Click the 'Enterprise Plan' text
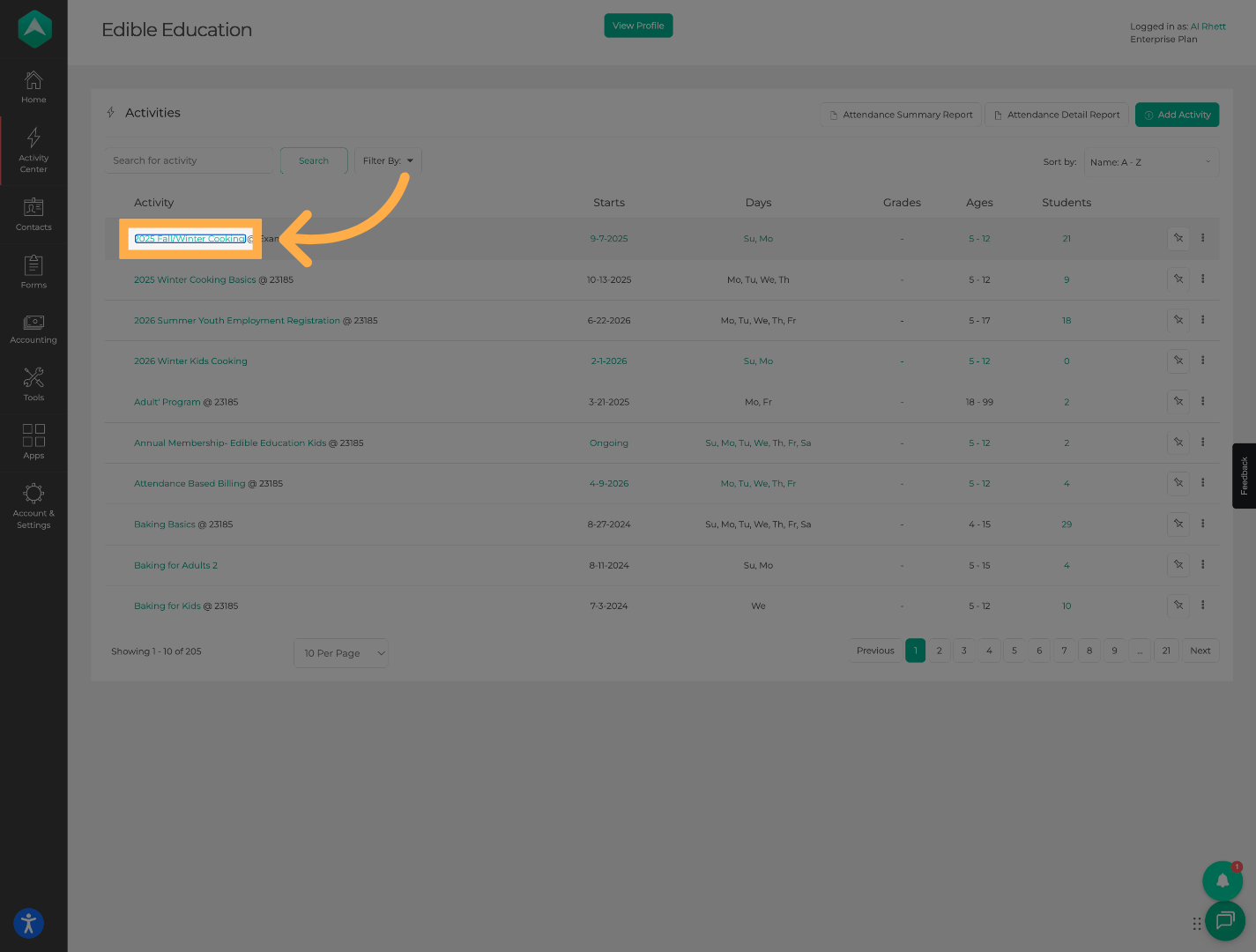 tap(1163, 40)
